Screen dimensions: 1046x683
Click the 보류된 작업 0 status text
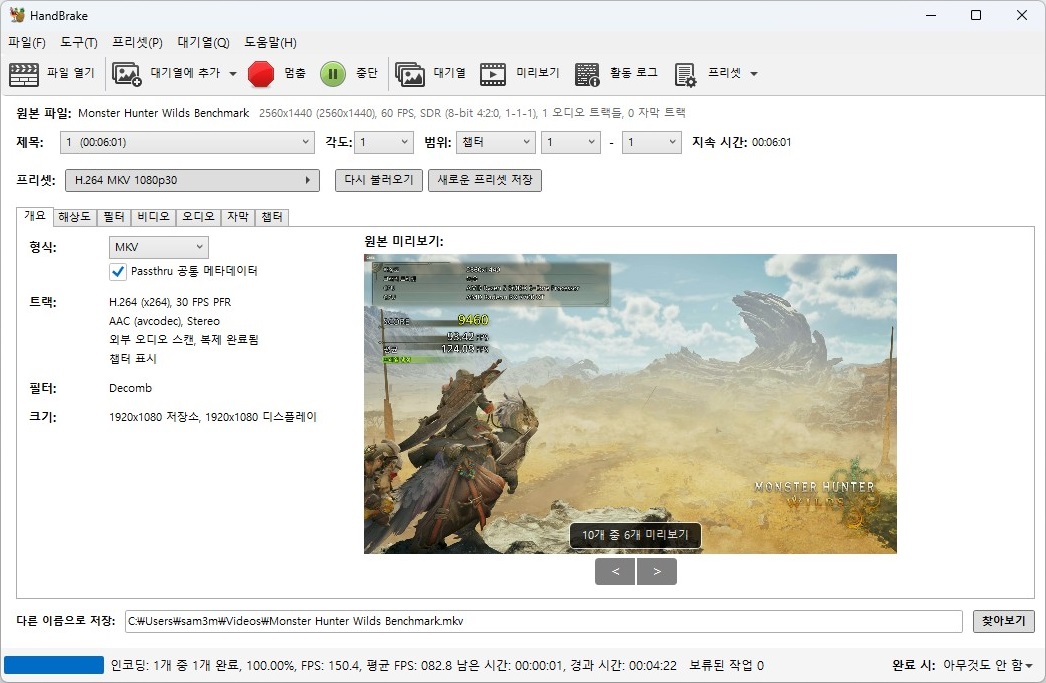(726, 665)
